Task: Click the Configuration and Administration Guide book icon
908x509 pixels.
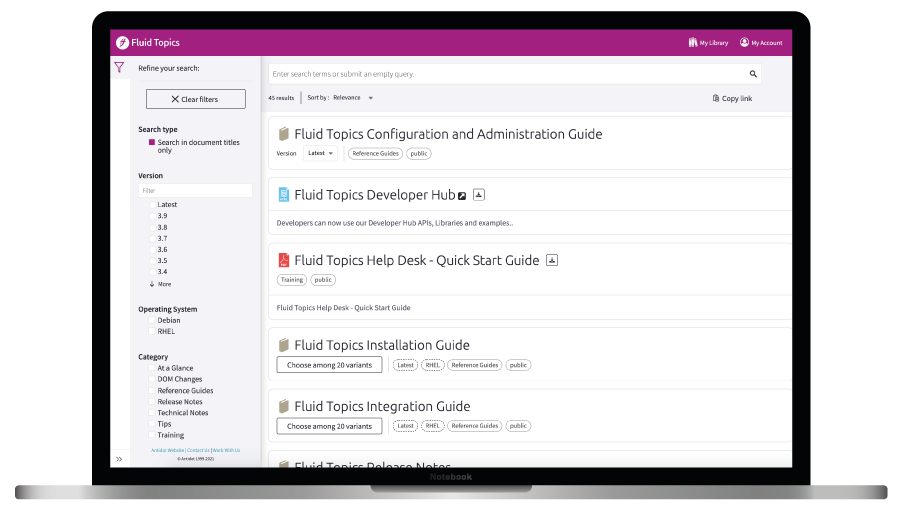Action: [x=283, y=134]
